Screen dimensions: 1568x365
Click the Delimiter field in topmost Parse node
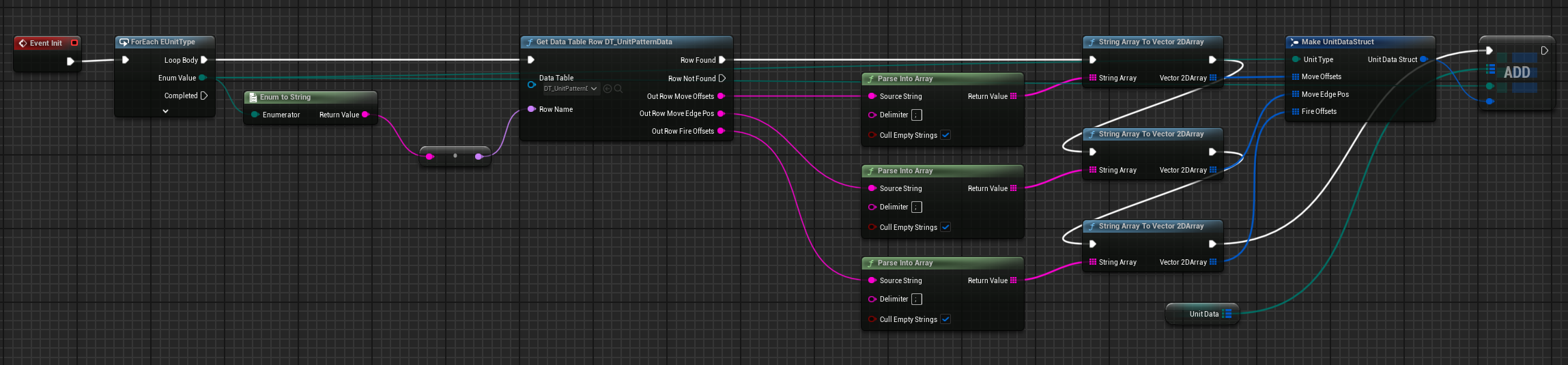click(917, 115)
